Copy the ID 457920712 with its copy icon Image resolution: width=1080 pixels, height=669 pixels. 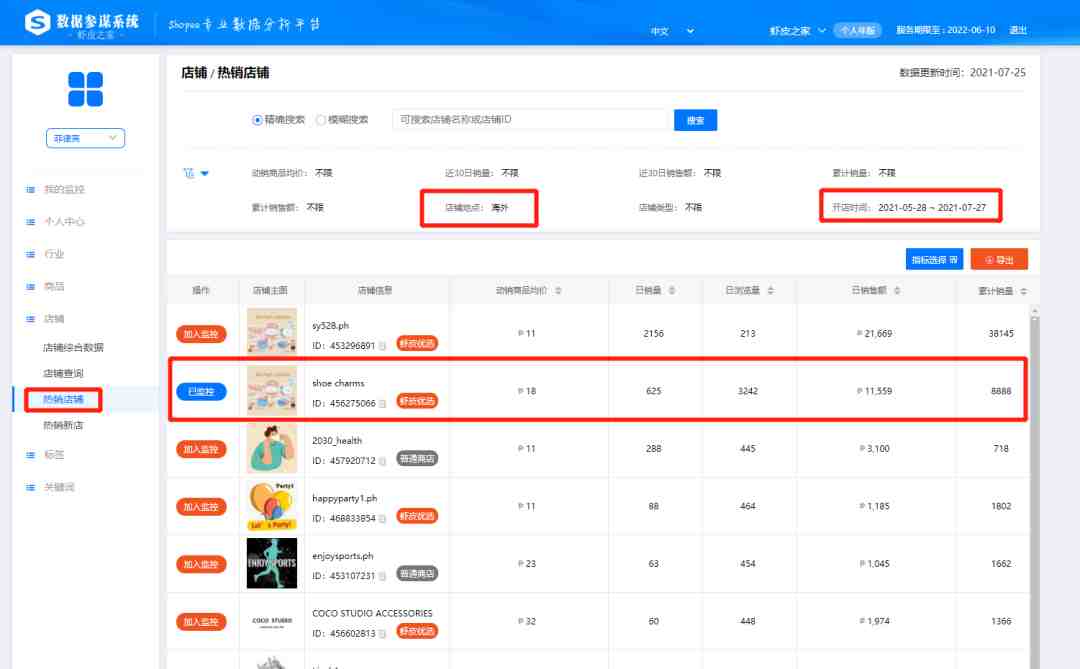coord(382,461)
